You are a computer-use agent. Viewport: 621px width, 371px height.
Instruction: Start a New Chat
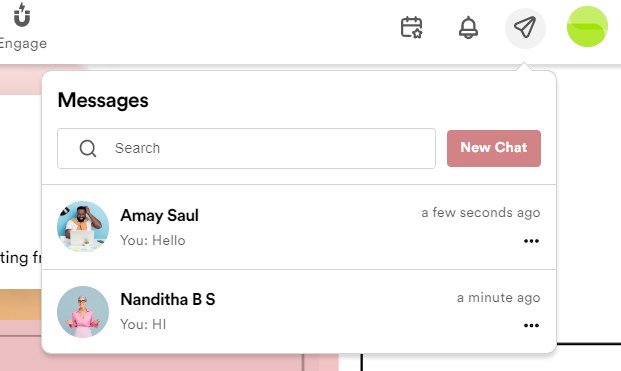494,148
